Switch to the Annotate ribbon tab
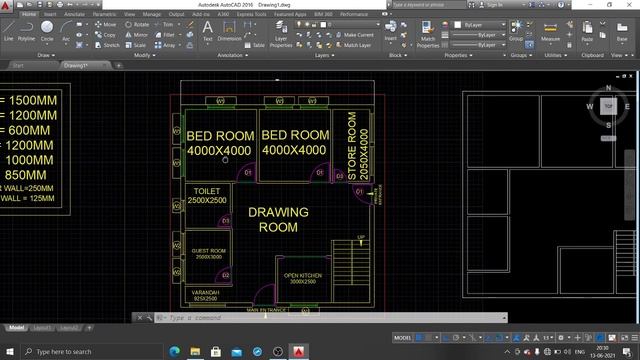 pos(74,14)
